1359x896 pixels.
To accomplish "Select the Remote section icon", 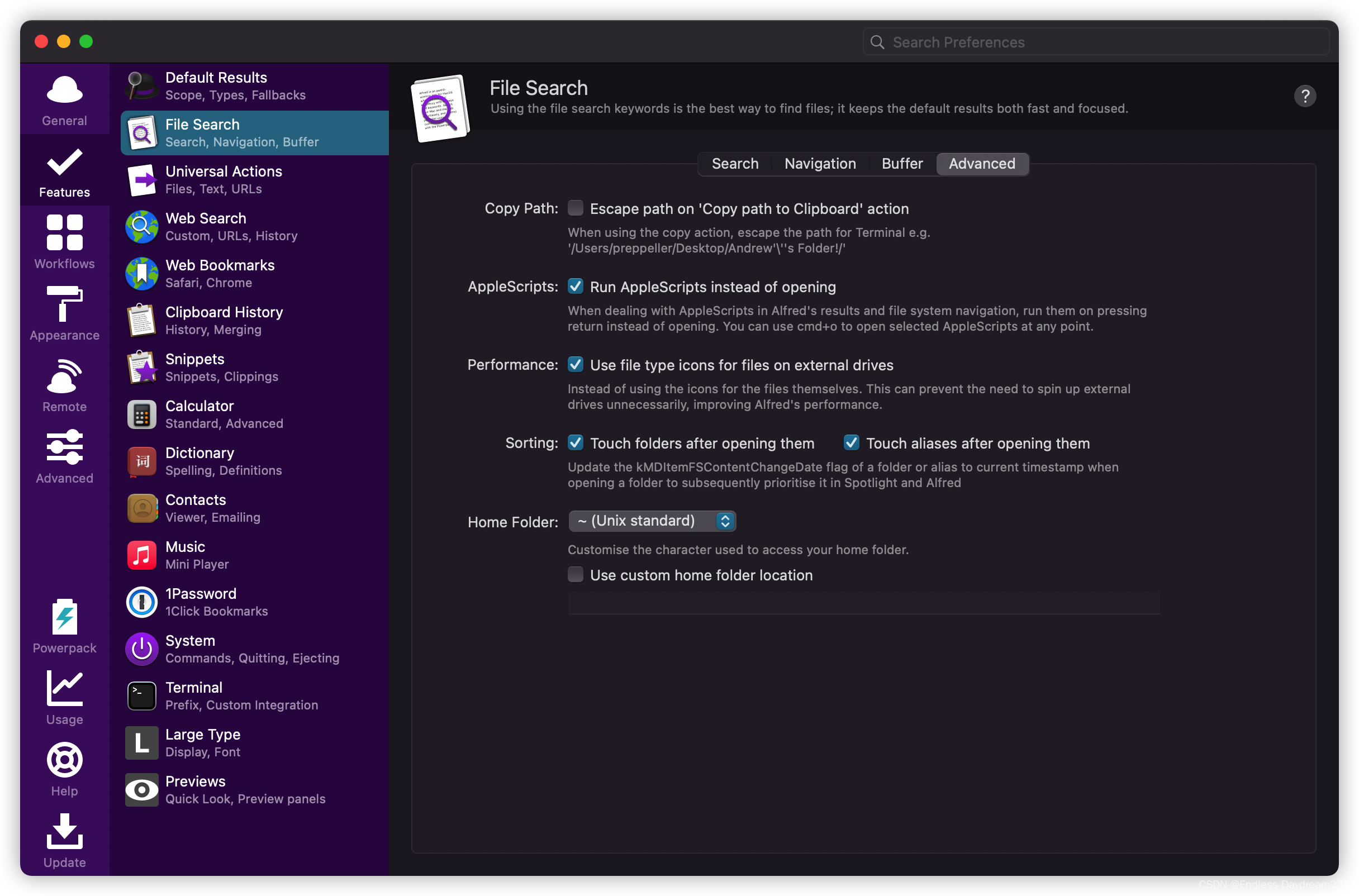I will pyautogui.click(x=65, y=376).
